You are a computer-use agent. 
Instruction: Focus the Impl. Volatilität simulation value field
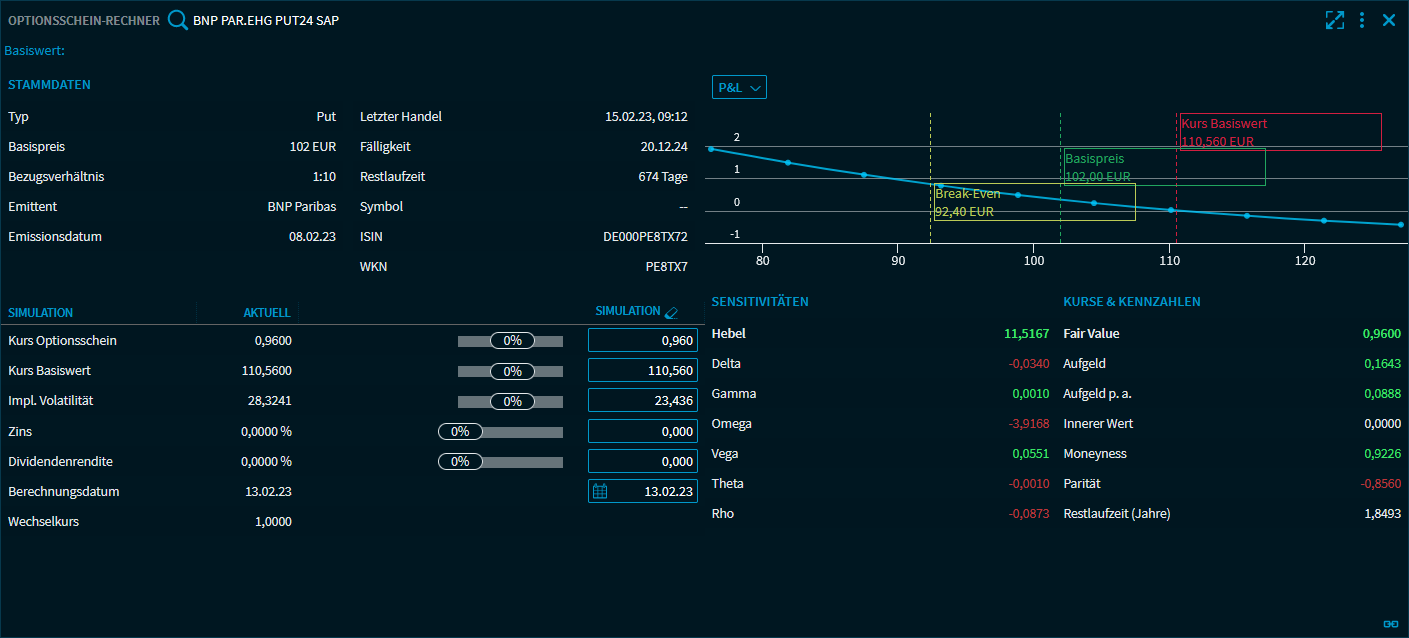point(643,401)
